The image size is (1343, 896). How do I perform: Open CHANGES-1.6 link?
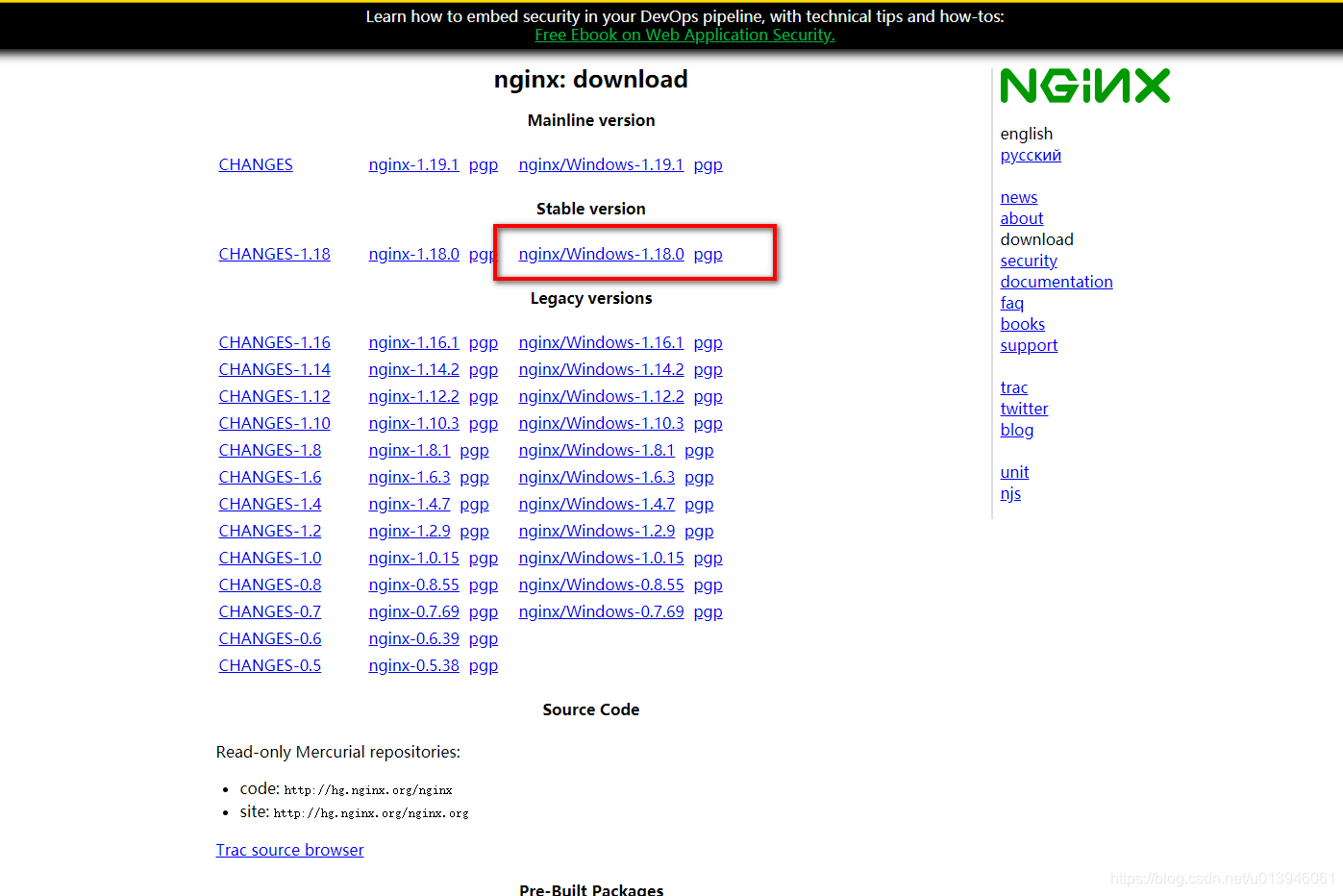click(x=269, y=477)
